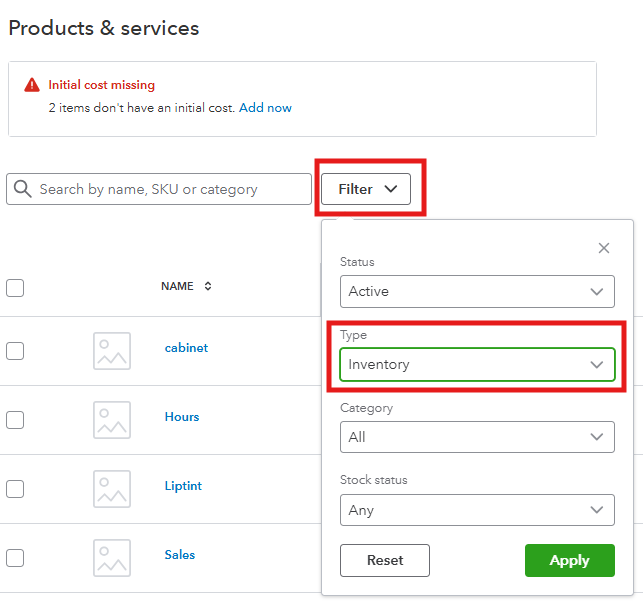Open the Status dropdown showing Active
643x608 pixels.
pos(476,292)
